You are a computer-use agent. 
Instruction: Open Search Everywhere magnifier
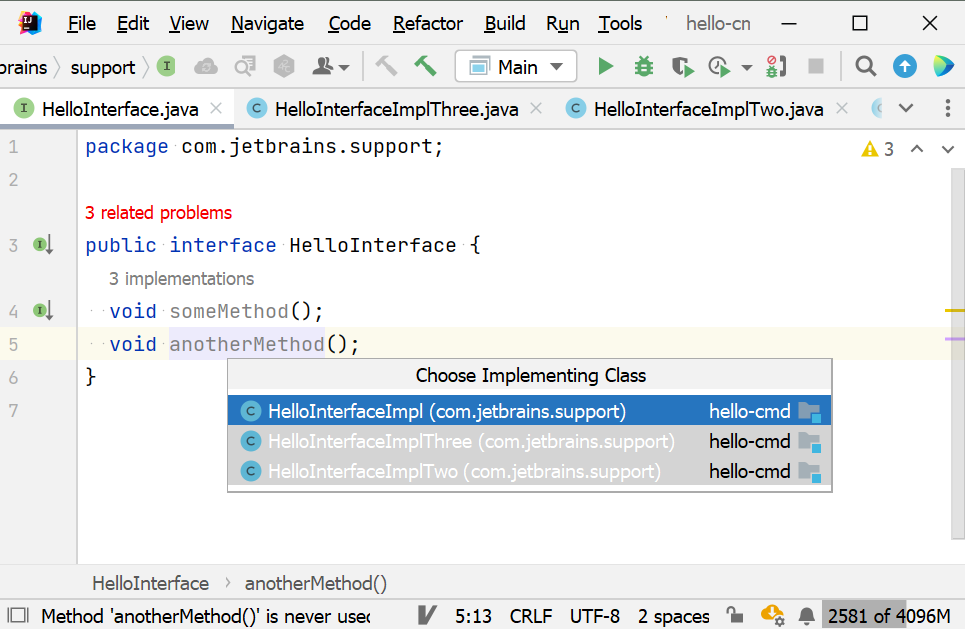pos(865,66)
